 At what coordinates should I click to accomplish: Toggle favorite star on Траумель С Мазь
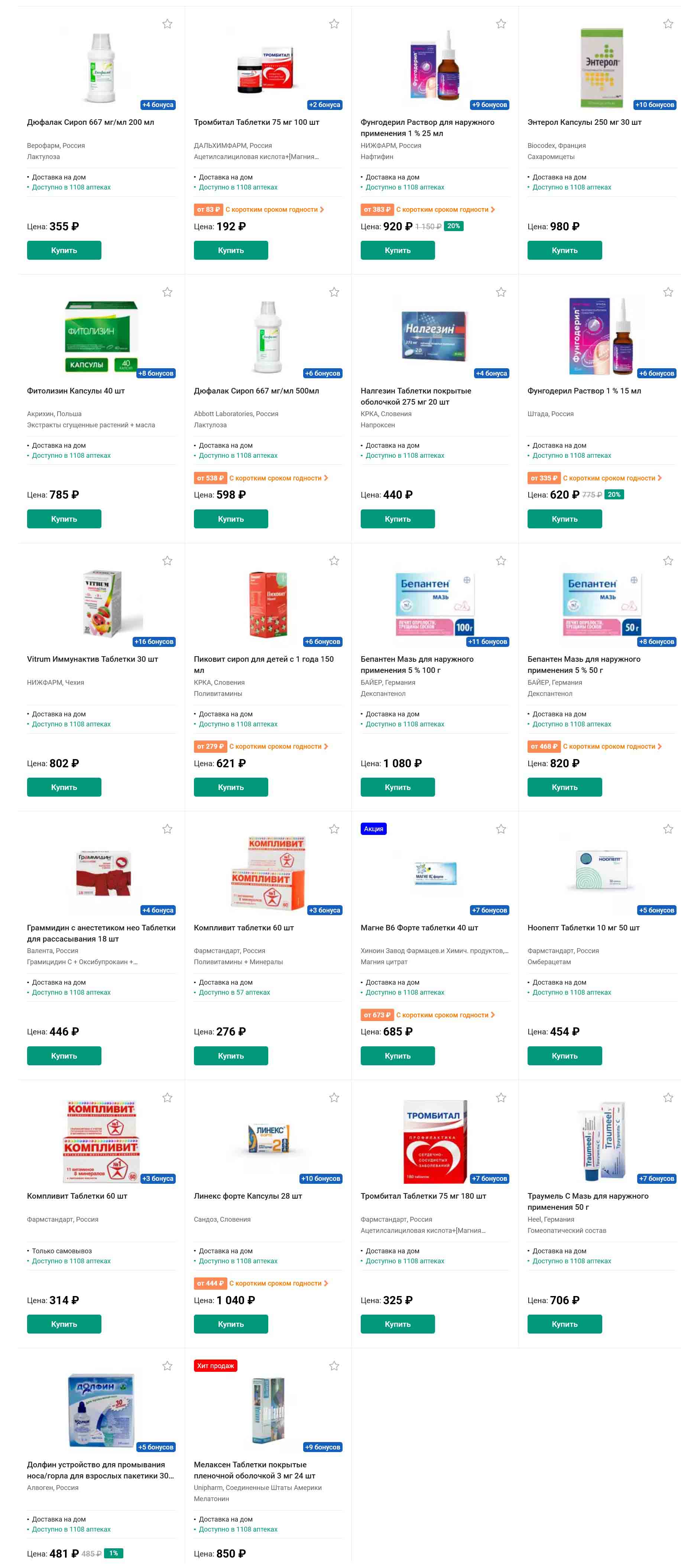point(668,1098)
